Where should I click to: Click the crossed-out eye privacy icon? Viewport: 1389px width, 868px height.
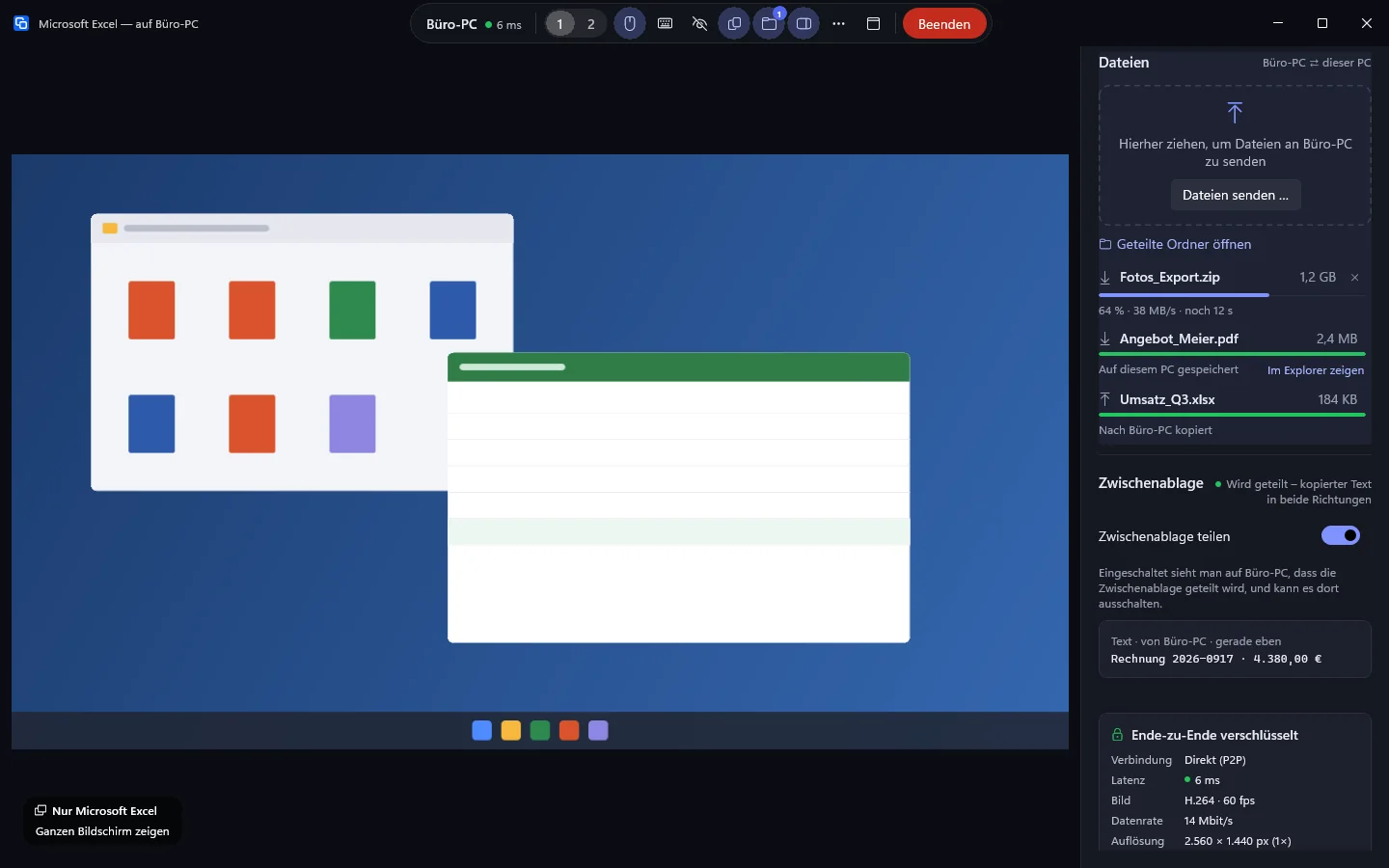tap(699, 24)
